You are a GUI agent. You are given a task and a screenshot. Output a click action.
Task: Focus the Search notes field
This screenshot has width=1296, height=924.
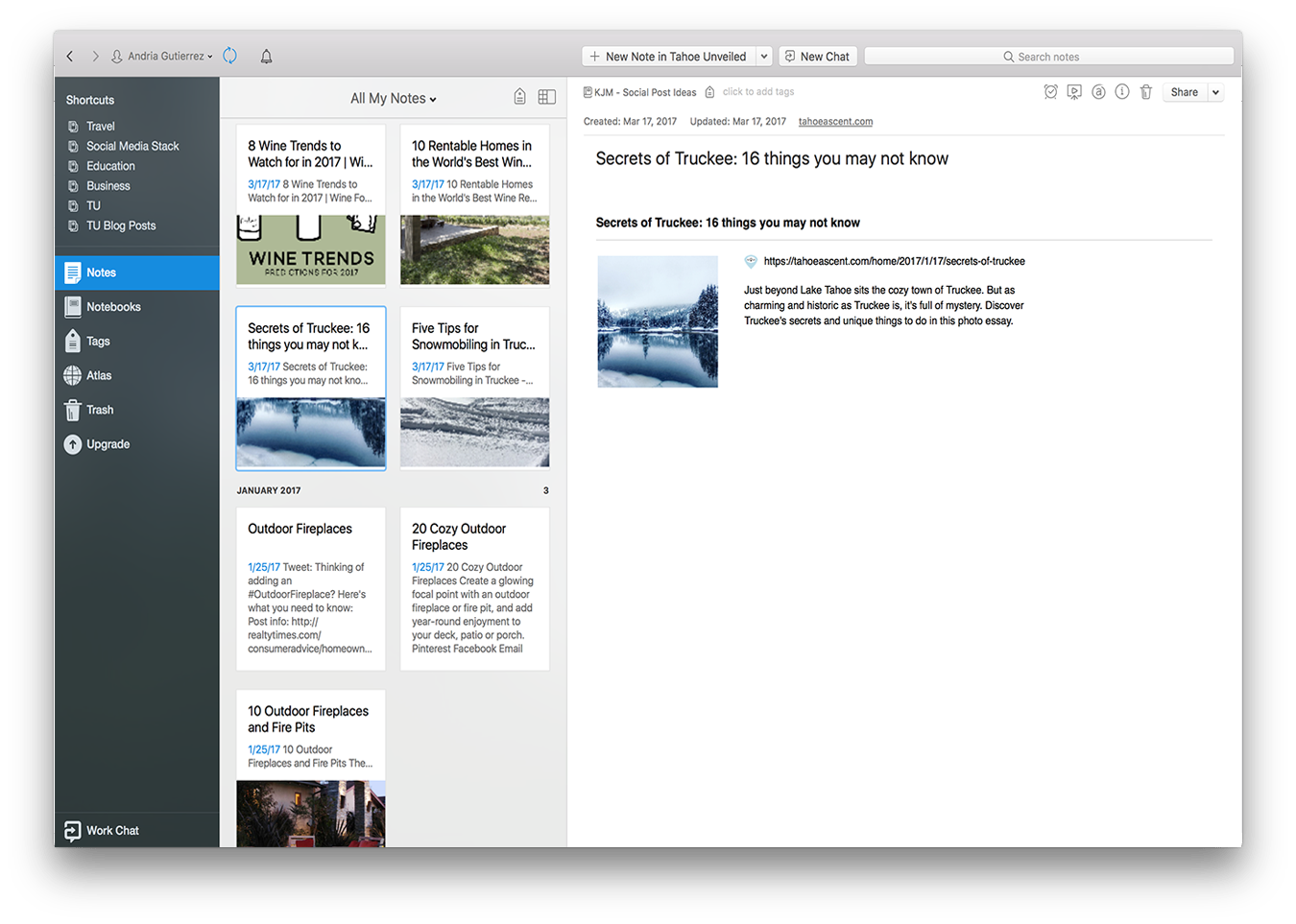click(1048, 57)
